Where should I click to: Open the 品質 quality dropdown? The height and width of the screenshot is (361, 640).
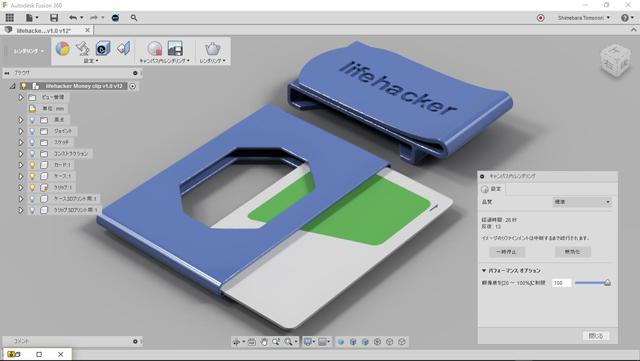tap(582, 202)
